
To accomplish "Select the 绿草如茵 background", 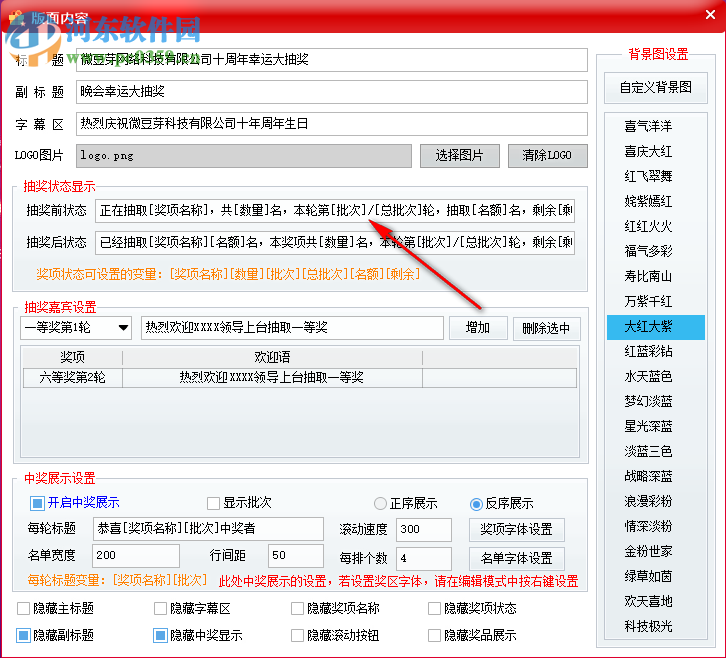I will point(656,576).
